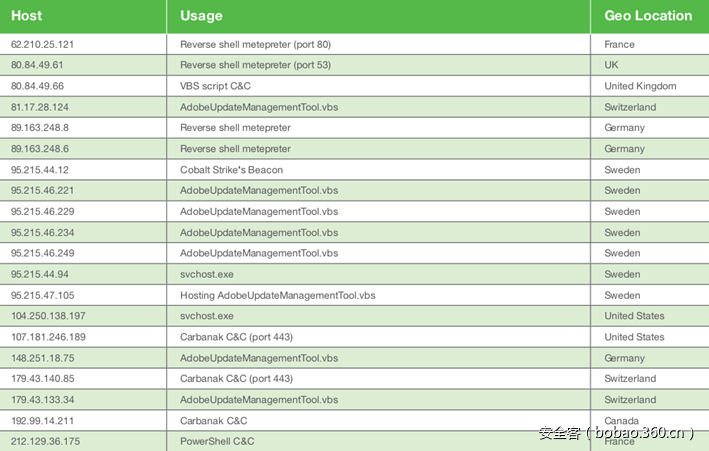Select the host 80.84.49.61 entry
The width and height of the screenshot is (709, 451).
pos(41,65)
